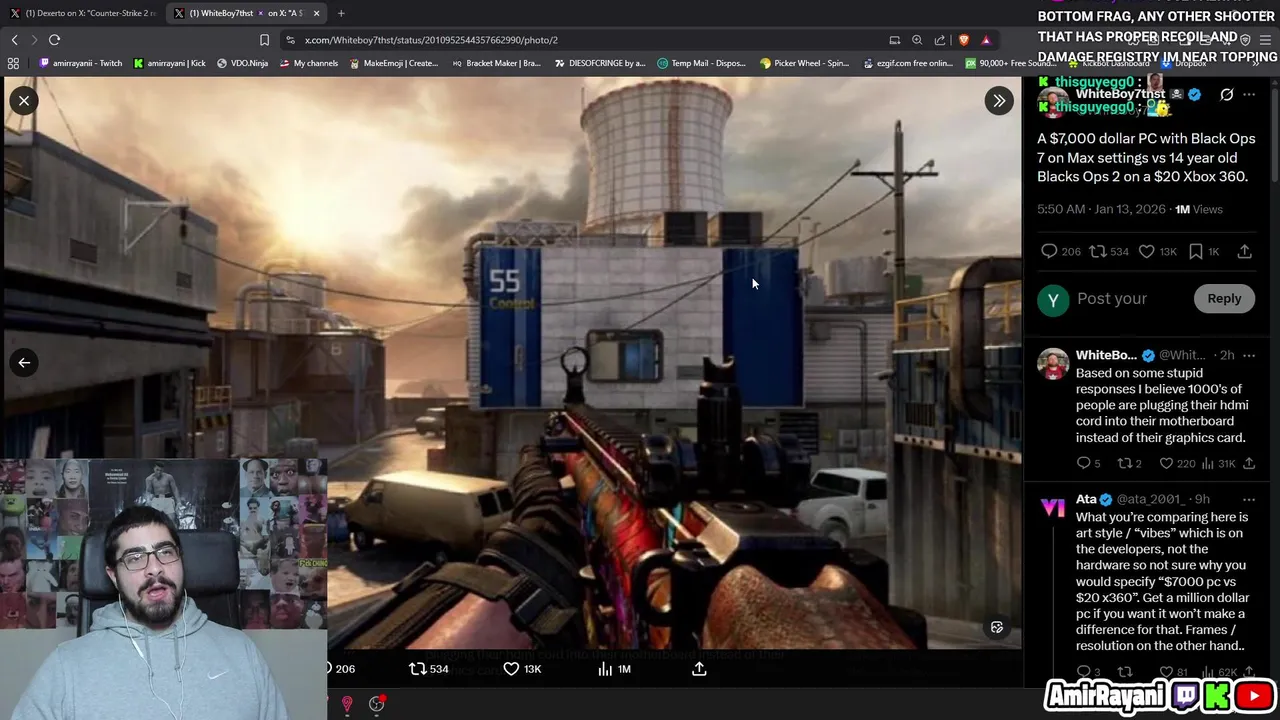The width and height of the screenshot is (1280, 720).
Task: Click the 1M Views text on post
Action: [x=1199, y=209]
